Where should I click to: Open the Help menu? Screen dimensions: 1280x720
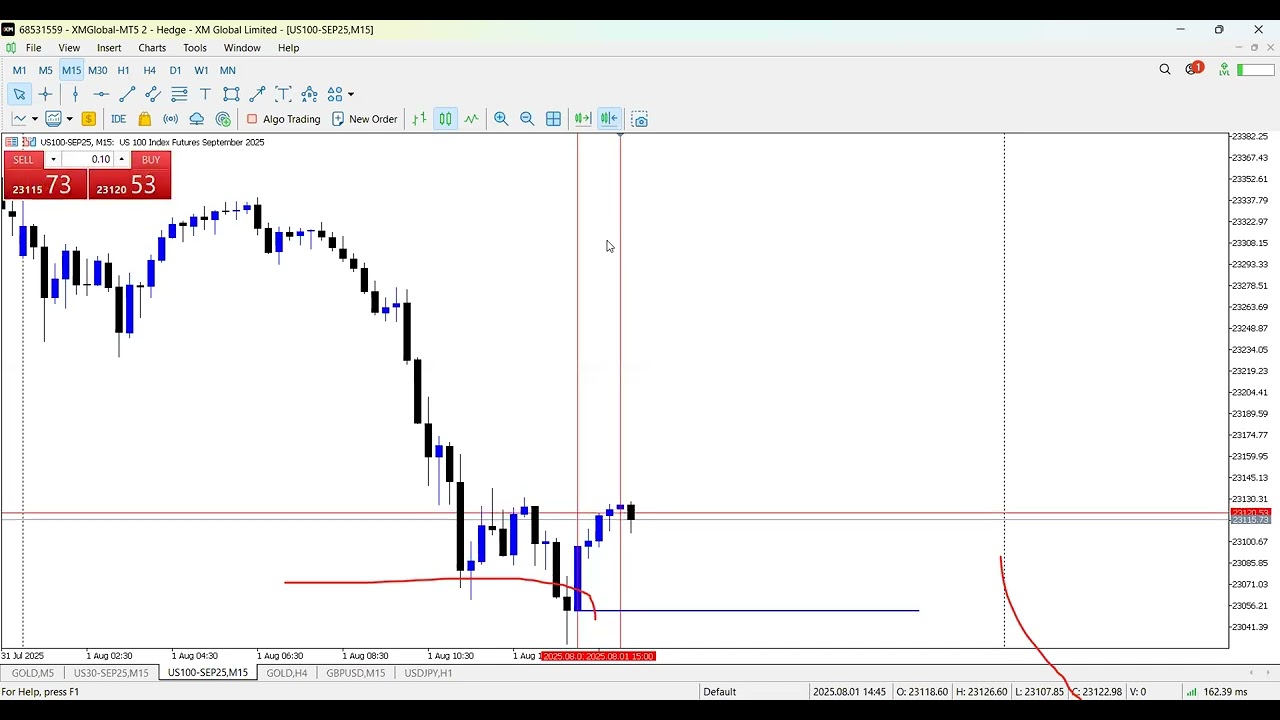[288, 48]
